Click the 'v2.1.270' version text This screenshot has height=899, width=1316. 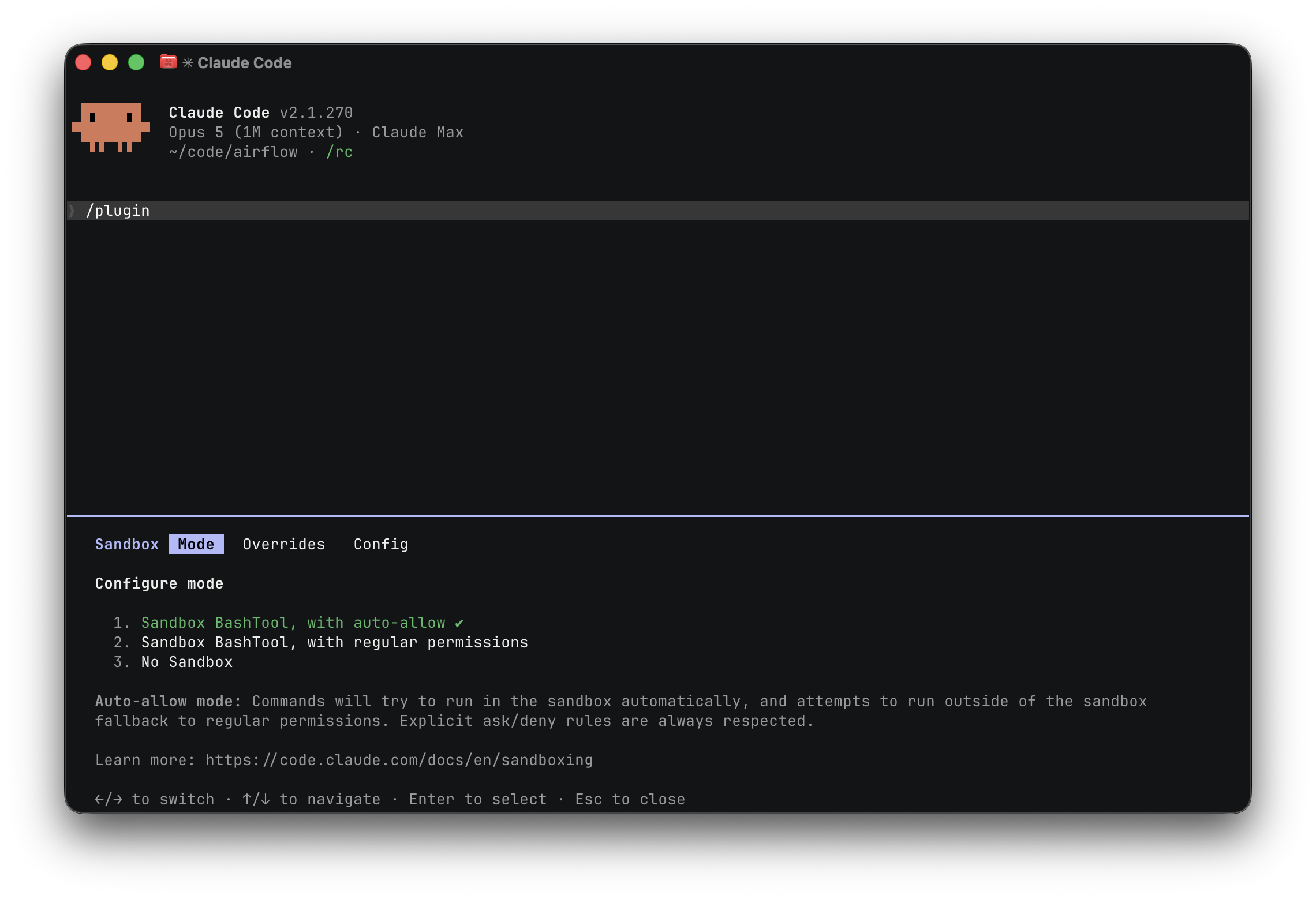[316, 113]
